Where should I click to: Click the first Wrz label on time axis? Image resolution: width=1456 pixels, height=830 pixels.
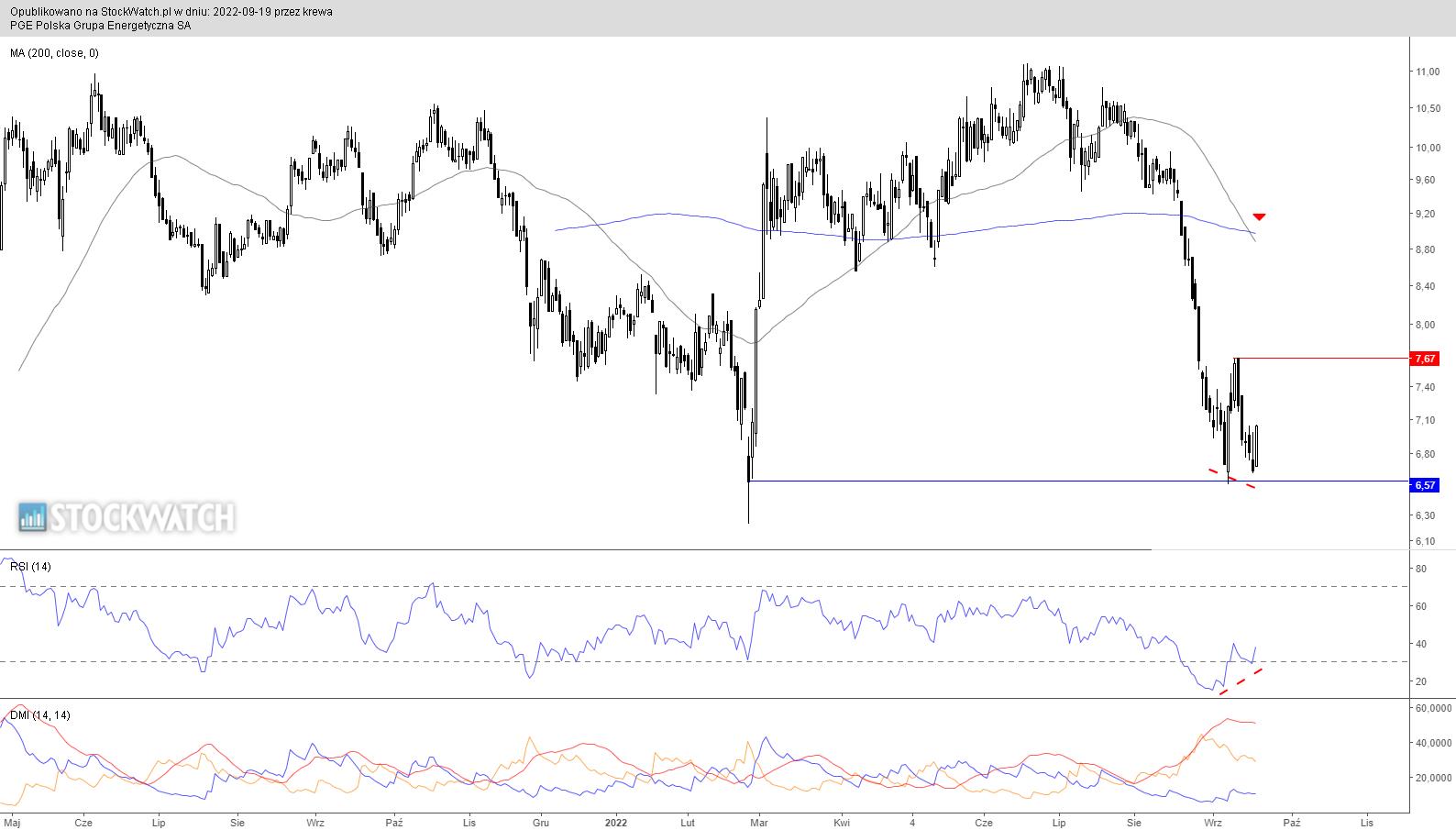click(x=315, y=823)
